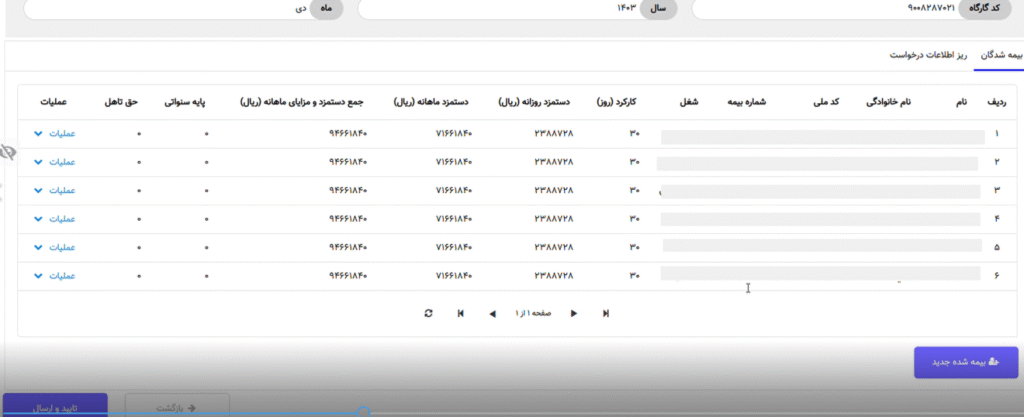Click the ردیف column header
Image resolution: width=1024 pixels, height=417 pixels.
tap(997, 102)
